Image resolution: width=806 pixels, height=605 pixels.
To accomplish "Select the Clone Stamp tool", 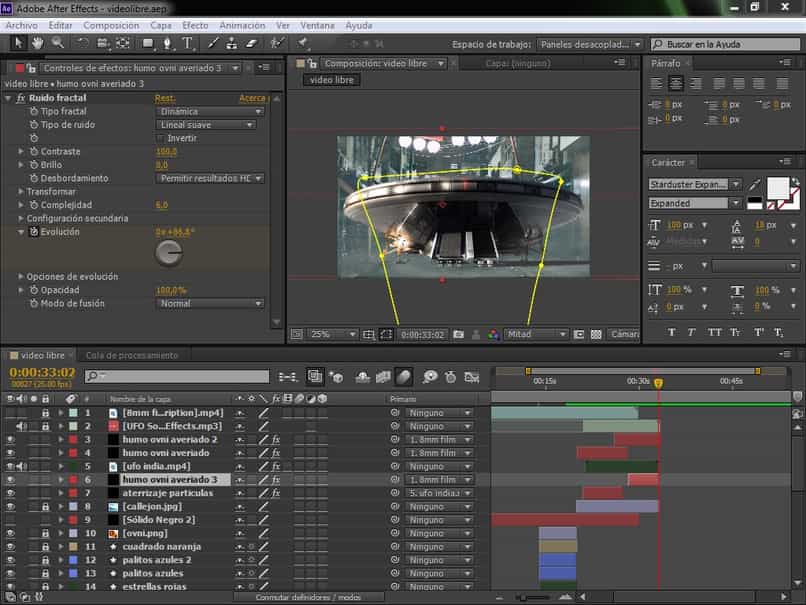I will click(x=233, y=44).
